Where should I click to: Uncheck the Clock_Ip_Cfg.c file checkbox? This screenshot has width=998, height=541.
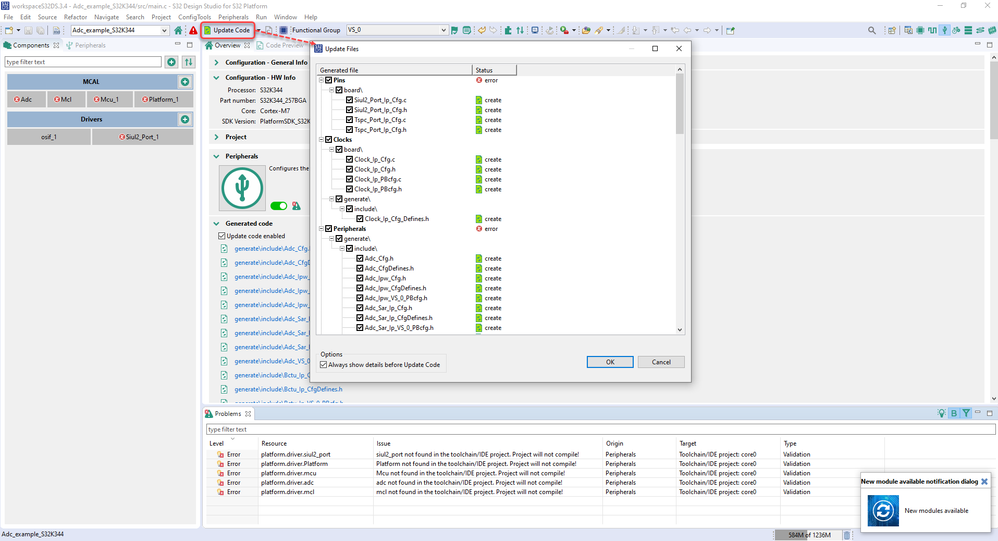(349, 159)
